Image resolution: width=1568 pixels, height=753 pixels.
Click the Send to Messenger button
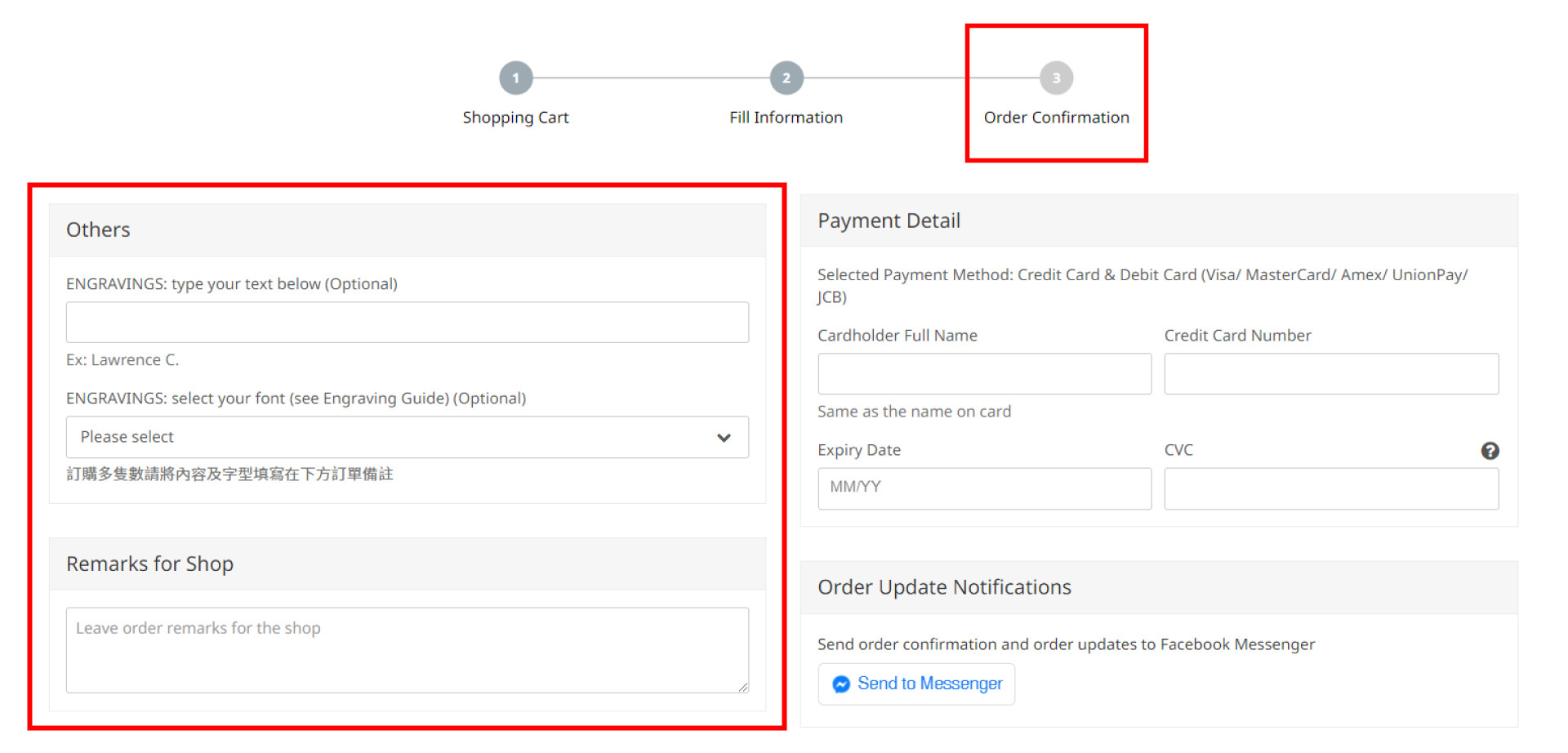point(916,684)
